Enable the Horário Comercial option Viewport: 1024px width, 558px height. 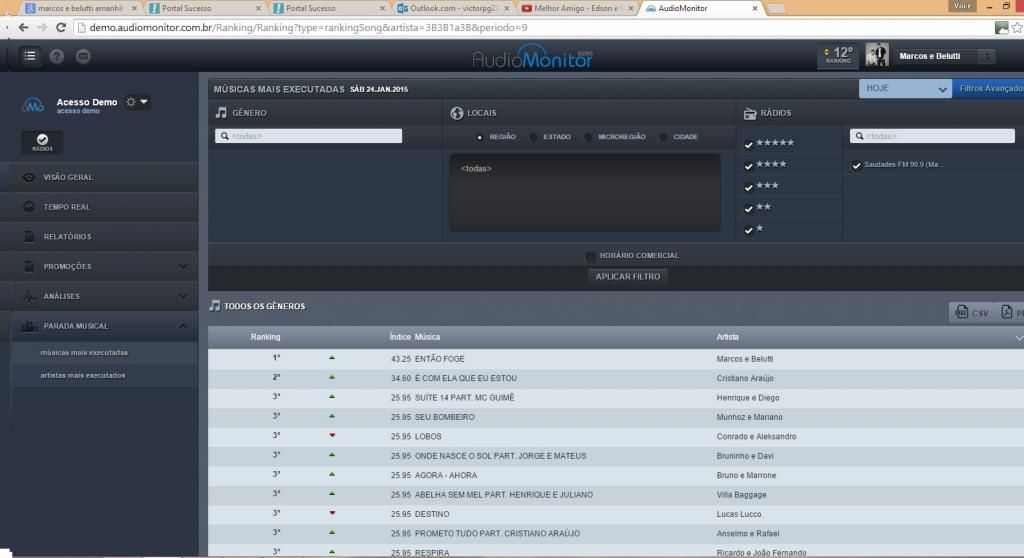pos(591,256)
